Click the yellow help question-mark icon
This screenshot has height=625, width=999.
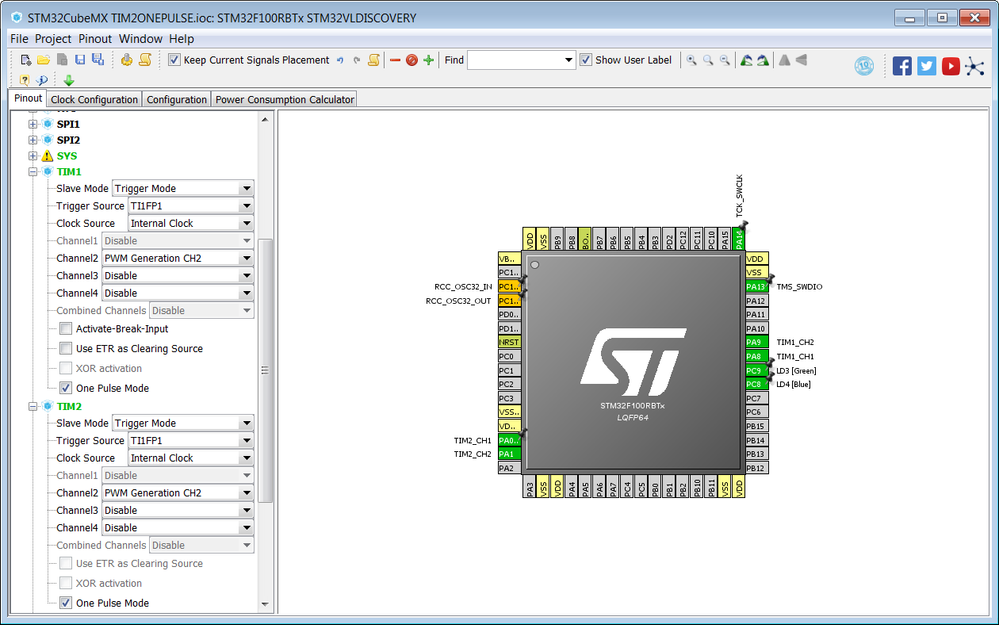24,80
